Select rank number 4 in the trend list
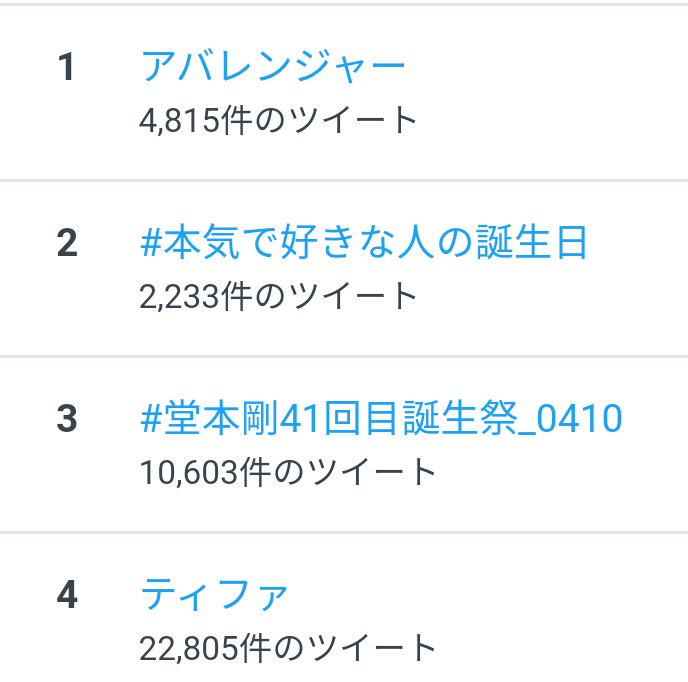Image resolution: width=688 pixels, height=682 pixels. pyautogui.click(x=67, y=595)
